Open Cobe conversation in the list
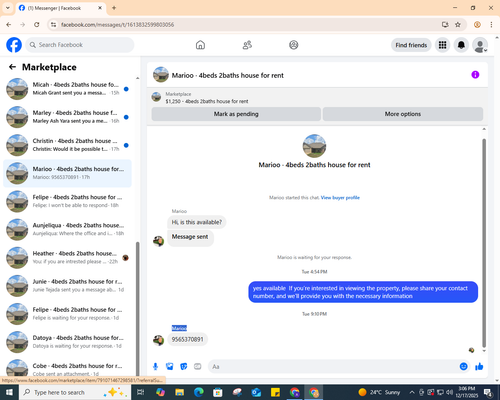The image size is (500, 400). coord(67,369)
